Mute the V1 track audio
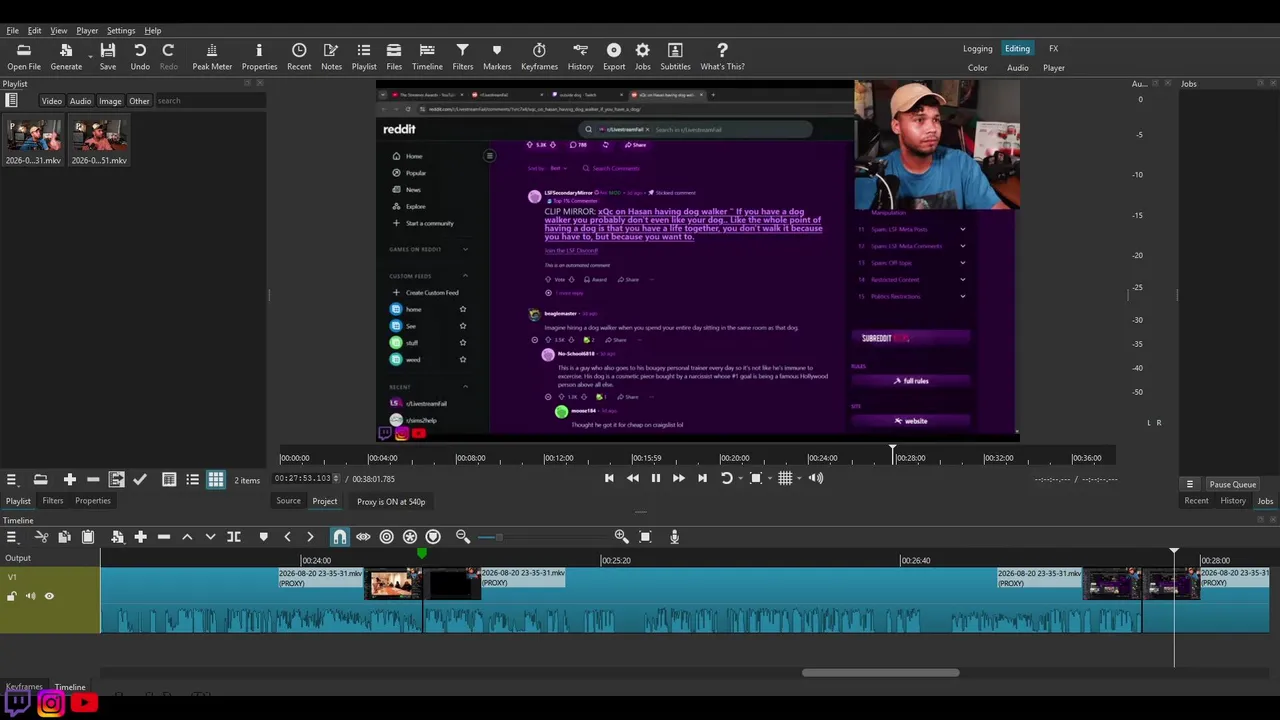Image resolution: width=1280 pixels, height=720 pixels. click(30, 596)
